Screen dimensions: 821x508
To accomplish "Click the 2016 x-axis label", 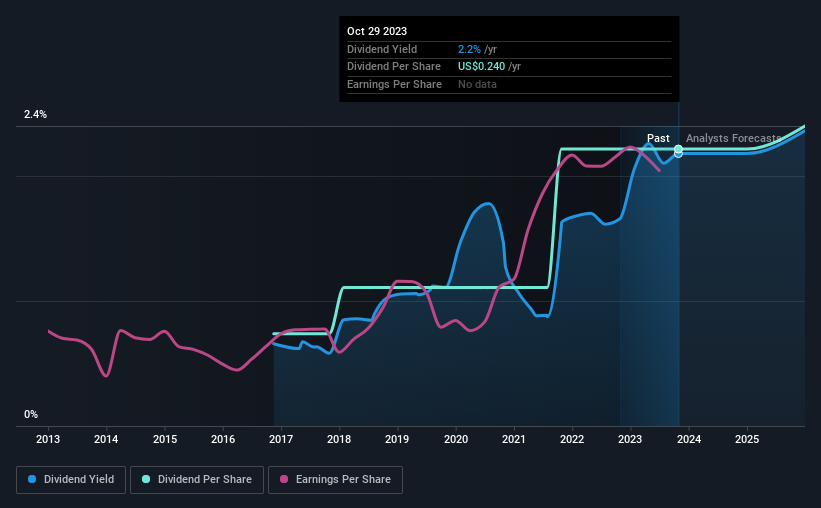I will point(223,439).
